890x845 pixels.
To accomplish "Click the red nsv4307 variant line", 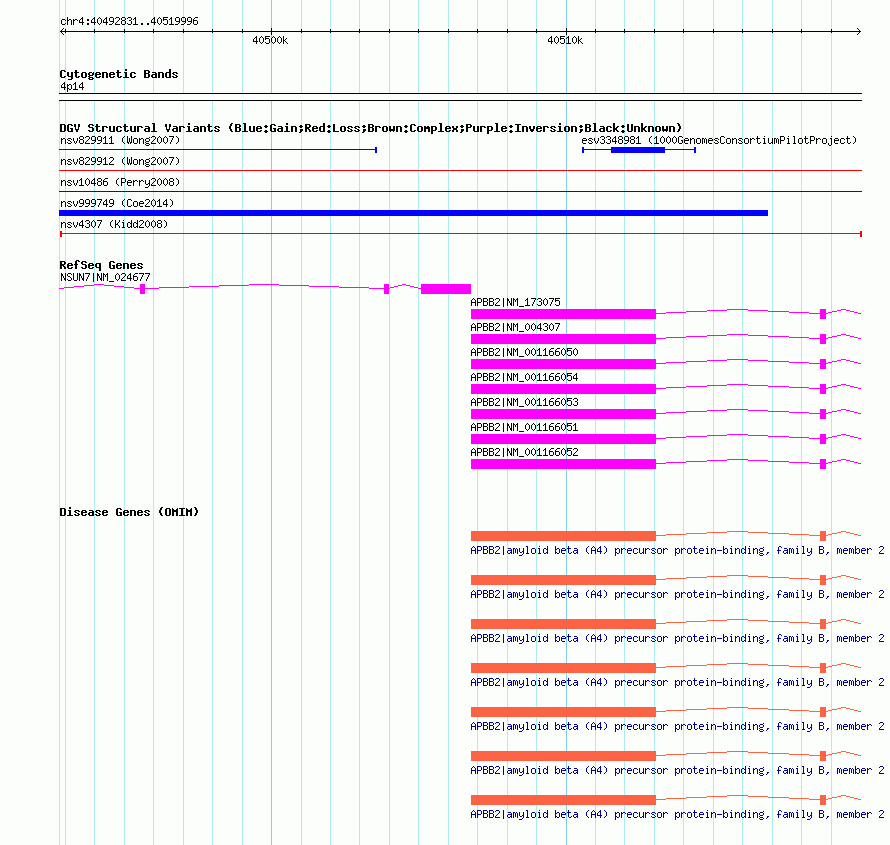I will pyautogui.click(x=460, y=233).
